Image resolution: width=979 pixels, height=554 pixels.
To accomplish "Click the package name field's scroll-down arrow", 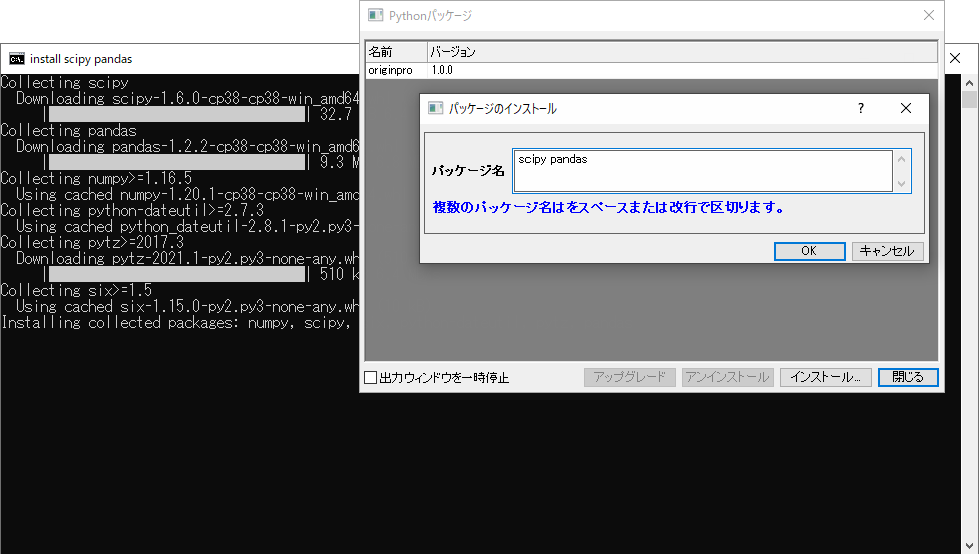I will pyautogui.click(x=902, y=184).
